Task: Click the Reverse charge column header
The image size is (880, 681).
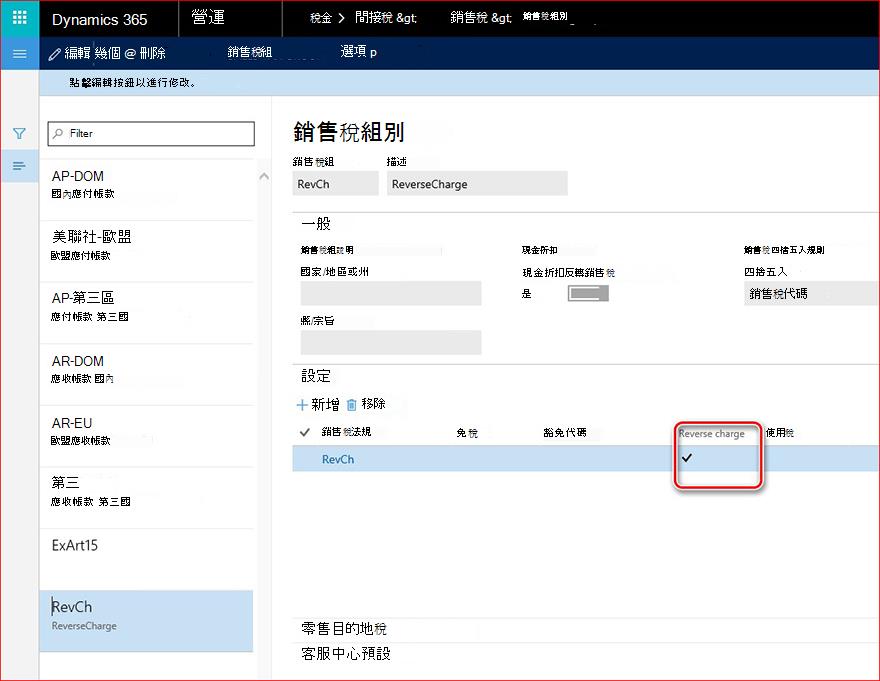Action: tap(712, 433)
